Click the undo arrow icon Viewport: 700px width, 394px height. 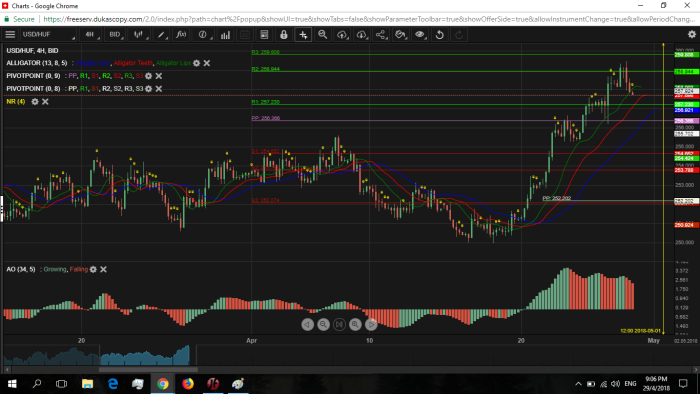pyautogui.click(x=440, y=34)
